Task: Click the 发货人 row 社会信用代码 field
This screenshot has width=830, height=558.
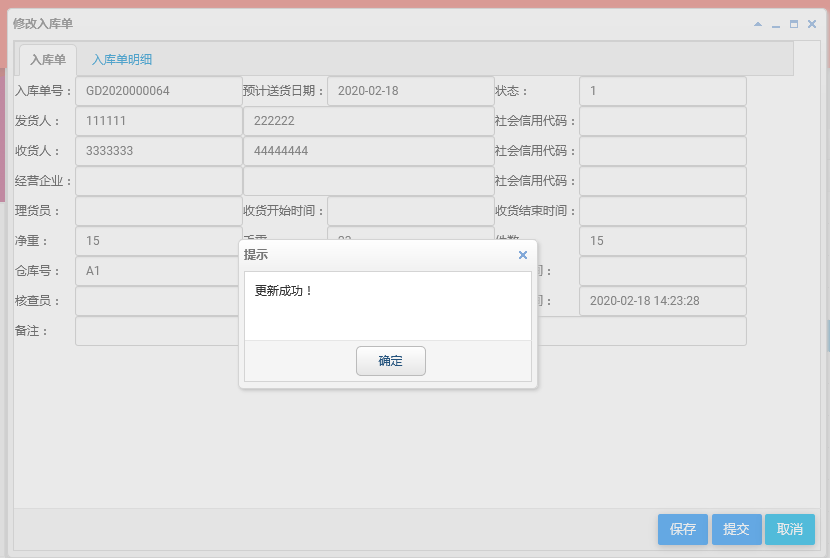Action: click(x=663, y=121)
